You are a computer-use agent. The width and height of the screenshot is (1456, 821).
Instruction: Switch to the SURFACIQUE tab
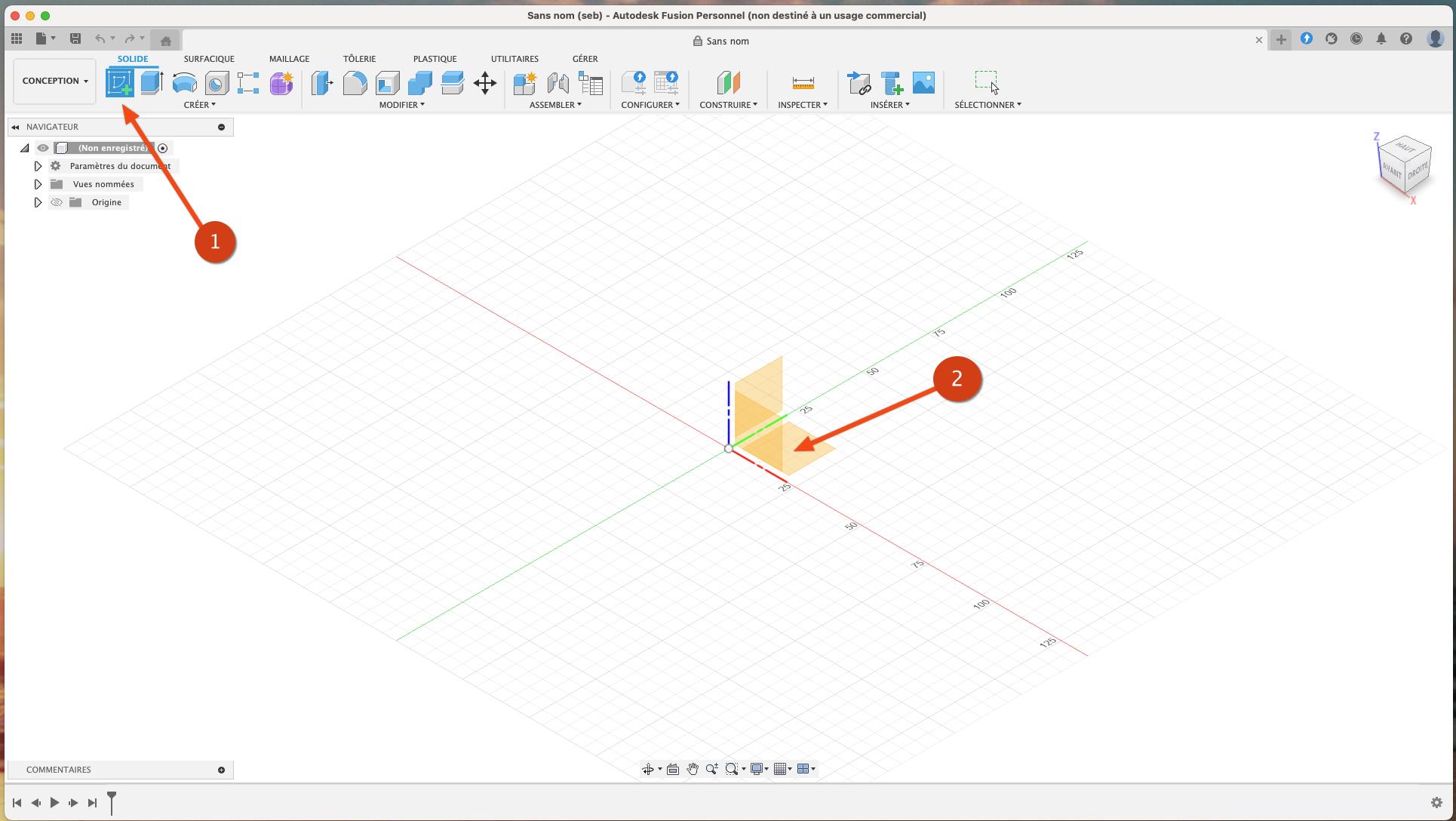click(x=209, y=59)
